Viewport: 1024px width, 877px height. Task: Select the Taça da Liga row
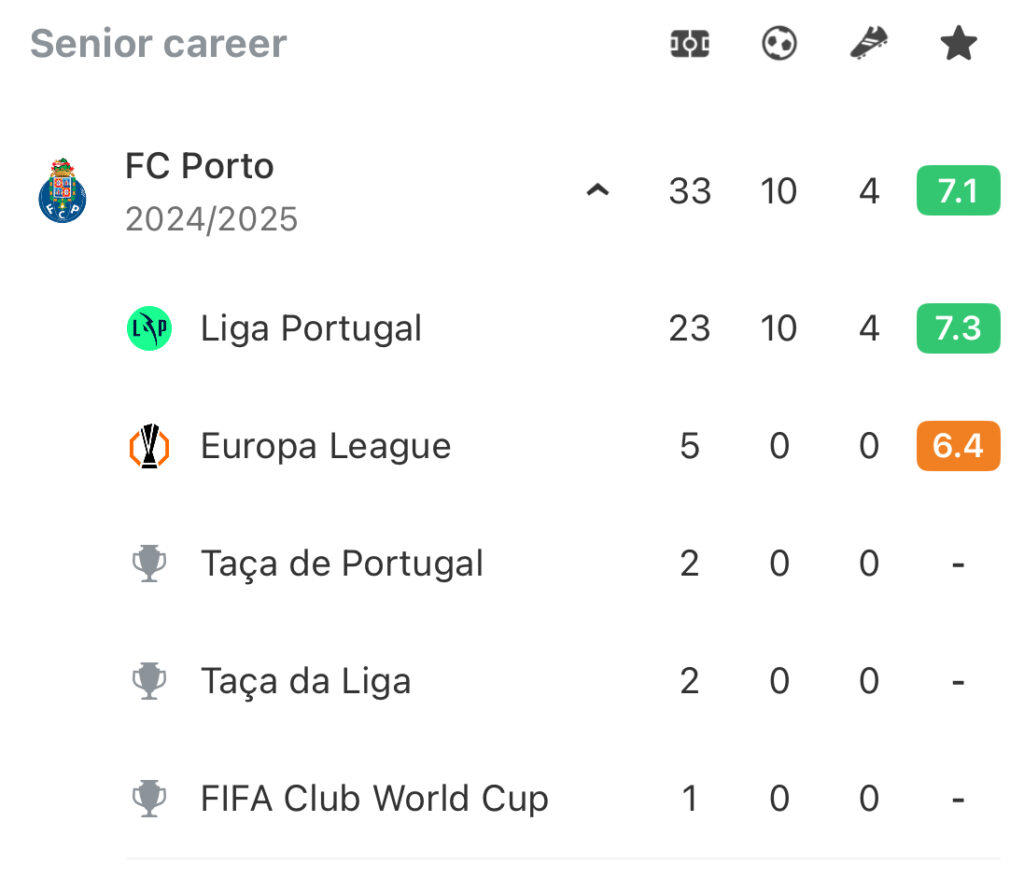pyautogui.click(x=563, y=681)
